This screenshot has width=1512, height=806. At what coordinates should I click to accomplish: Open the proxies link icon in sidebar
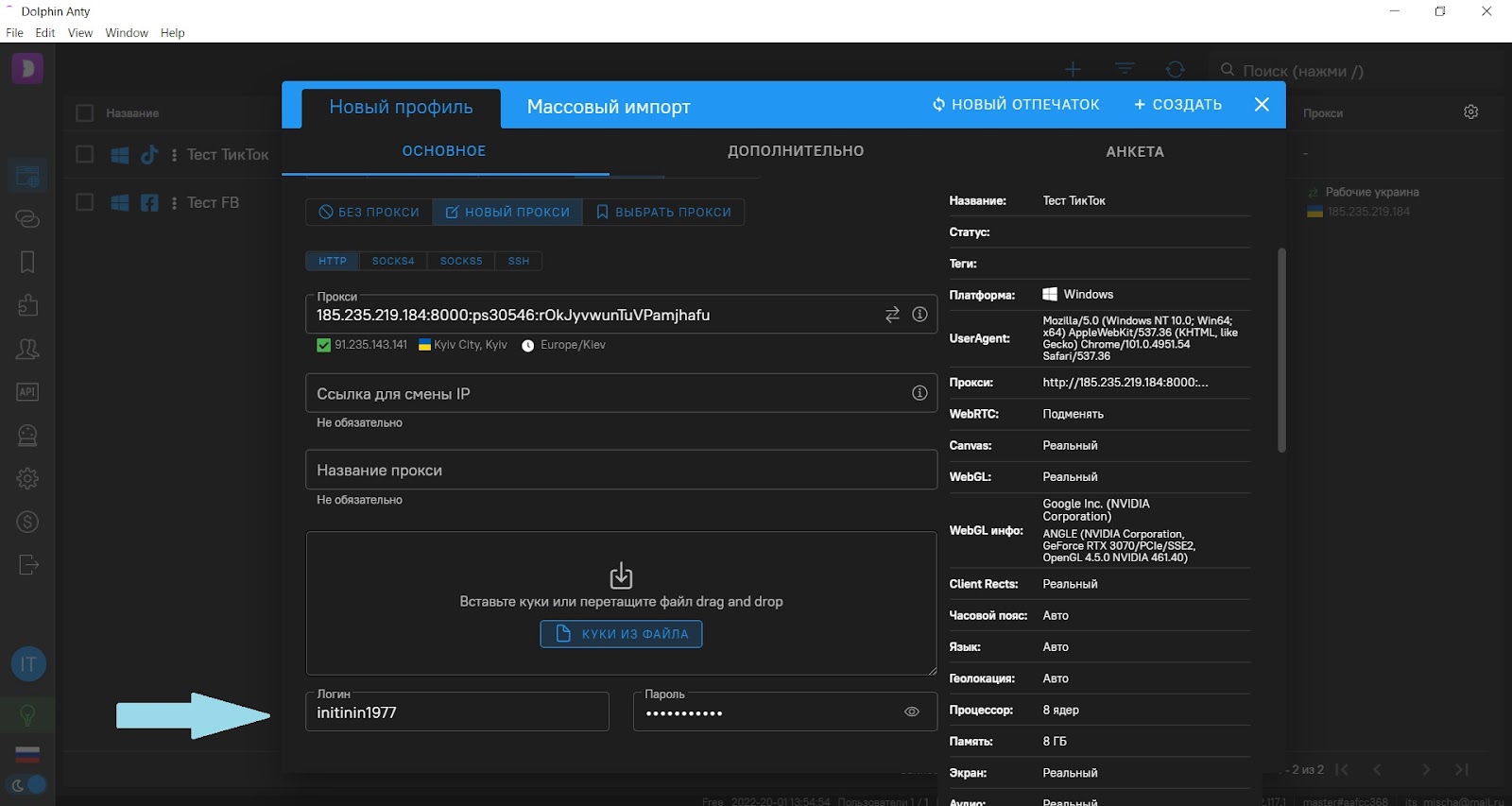point(27,219)
